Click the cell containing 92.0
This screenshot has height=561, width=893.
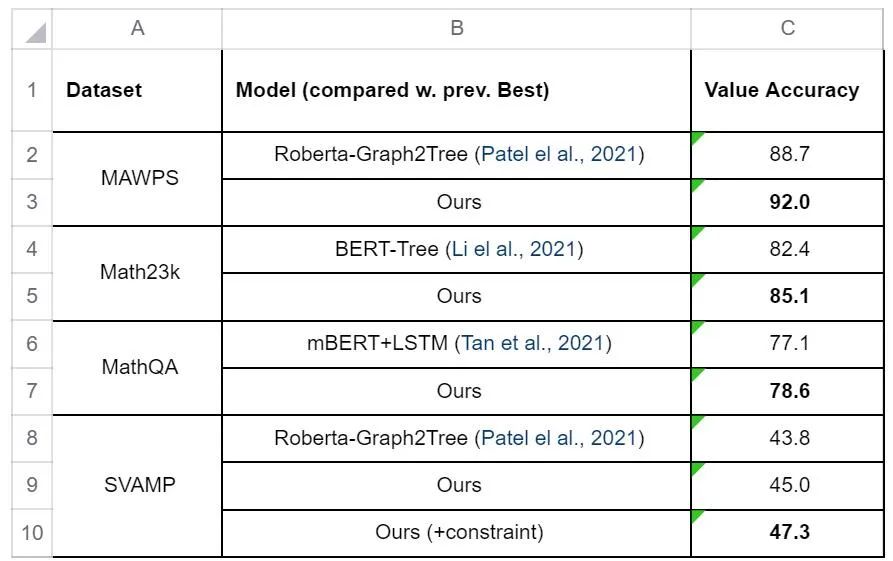(x=788, y=202)
